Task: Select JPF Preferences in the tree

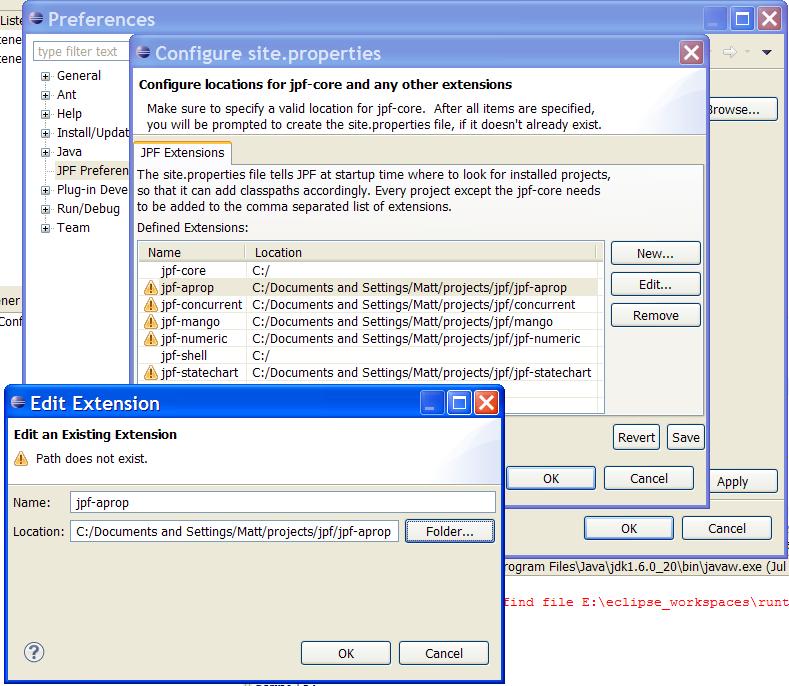Action: tap(92, 171)
